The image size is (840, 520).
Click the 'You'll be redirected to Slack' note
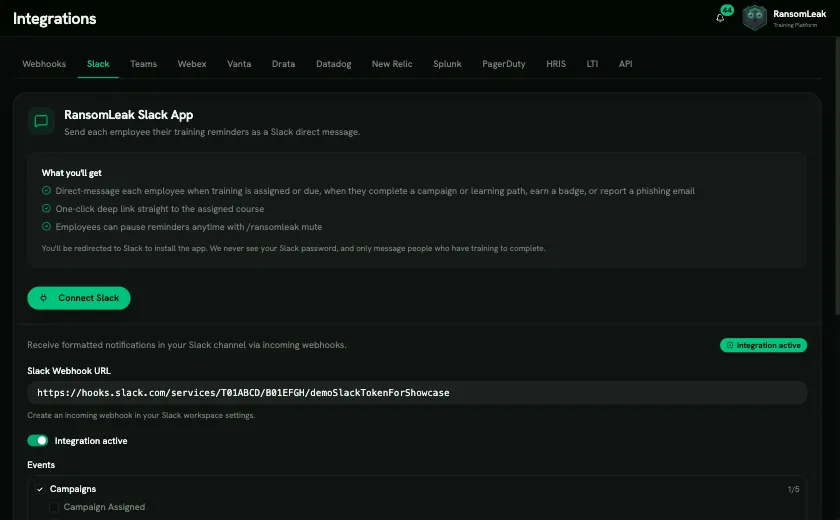pyautogui.click(x=294, y=248)
